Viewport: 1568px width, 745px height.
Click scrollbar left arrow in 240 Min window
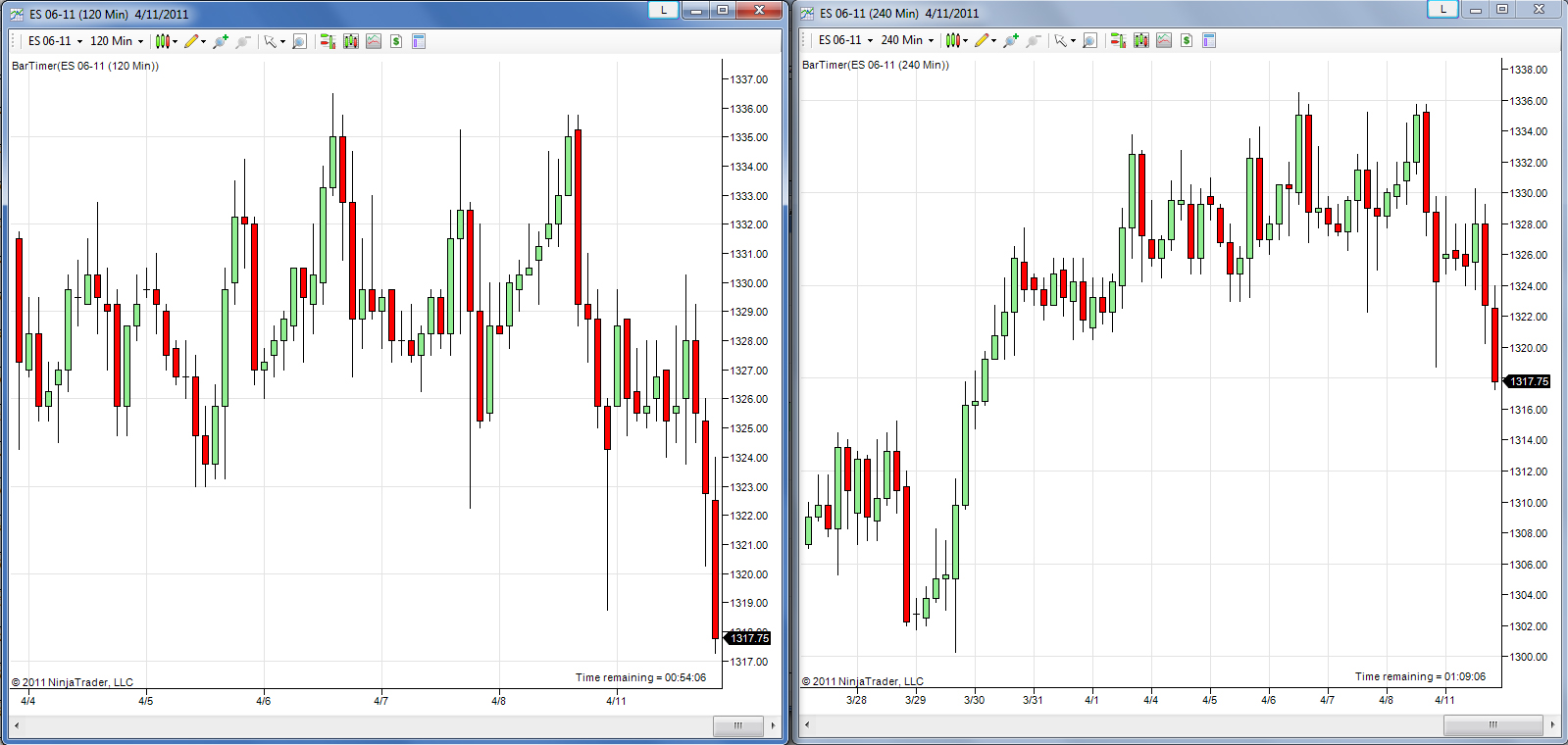click(x=807, y=724)
